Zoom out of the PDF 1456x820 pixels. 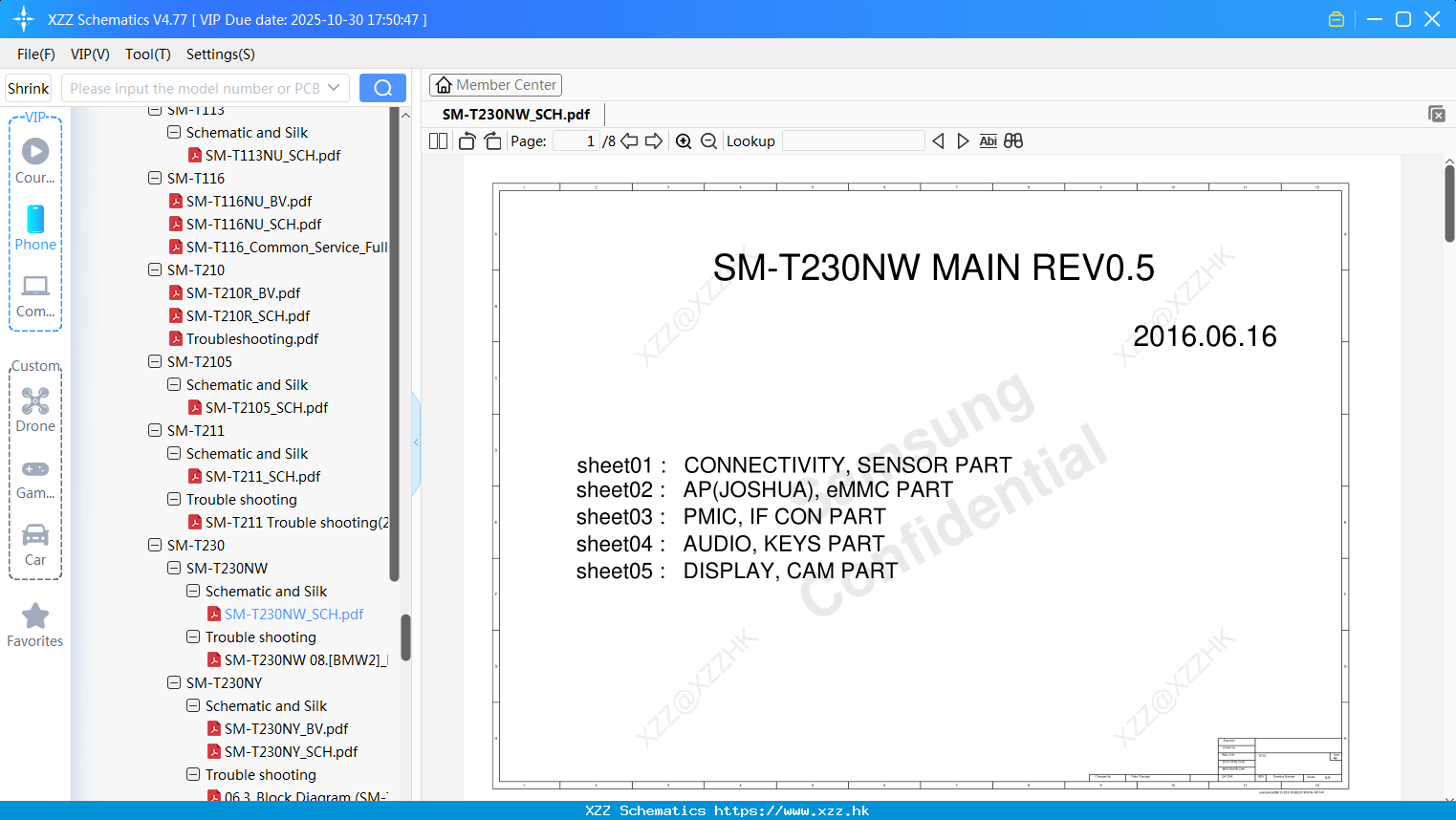tap(708, 140)
